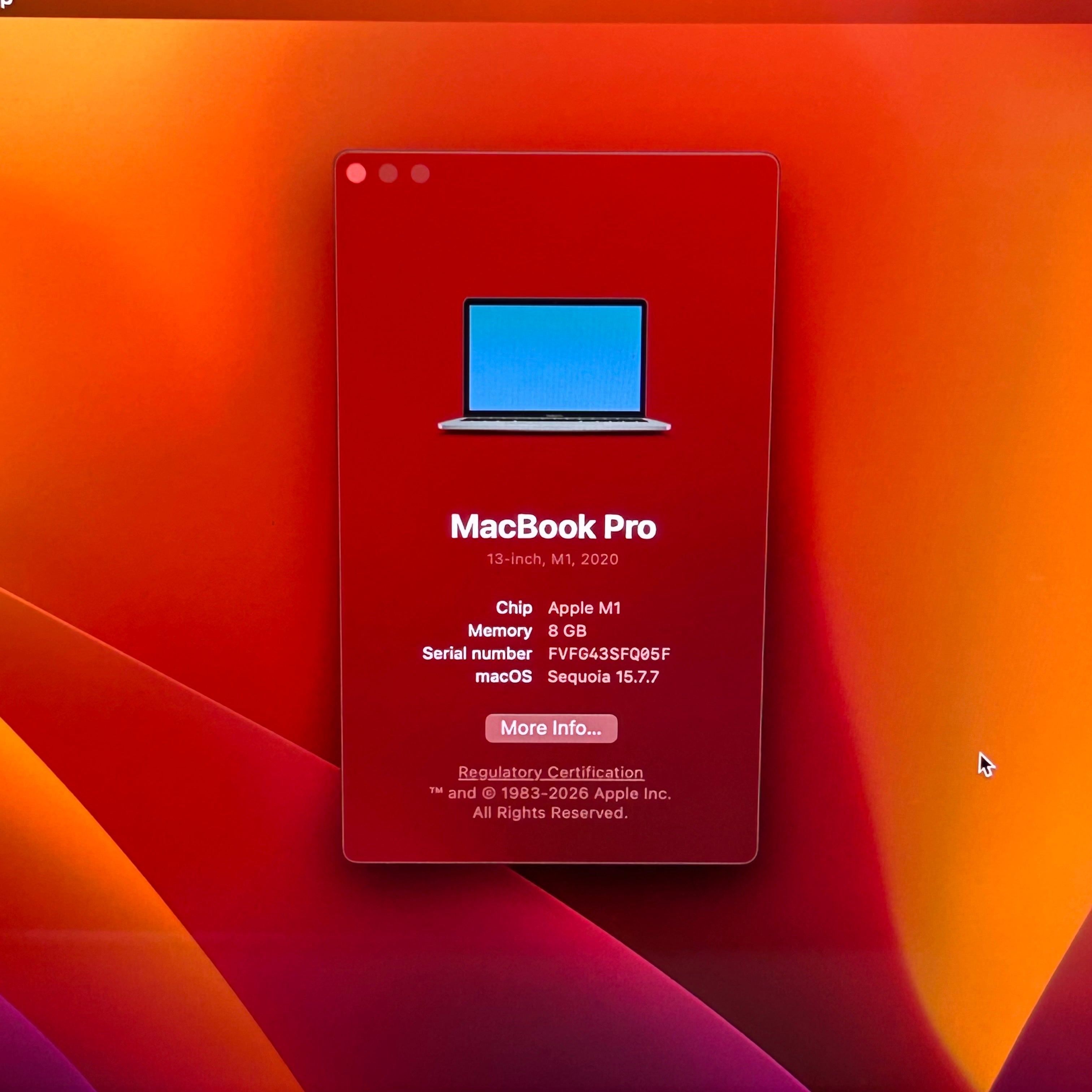Click the MacBook Pro title text

pyautogui.click(x=553, y=527)
